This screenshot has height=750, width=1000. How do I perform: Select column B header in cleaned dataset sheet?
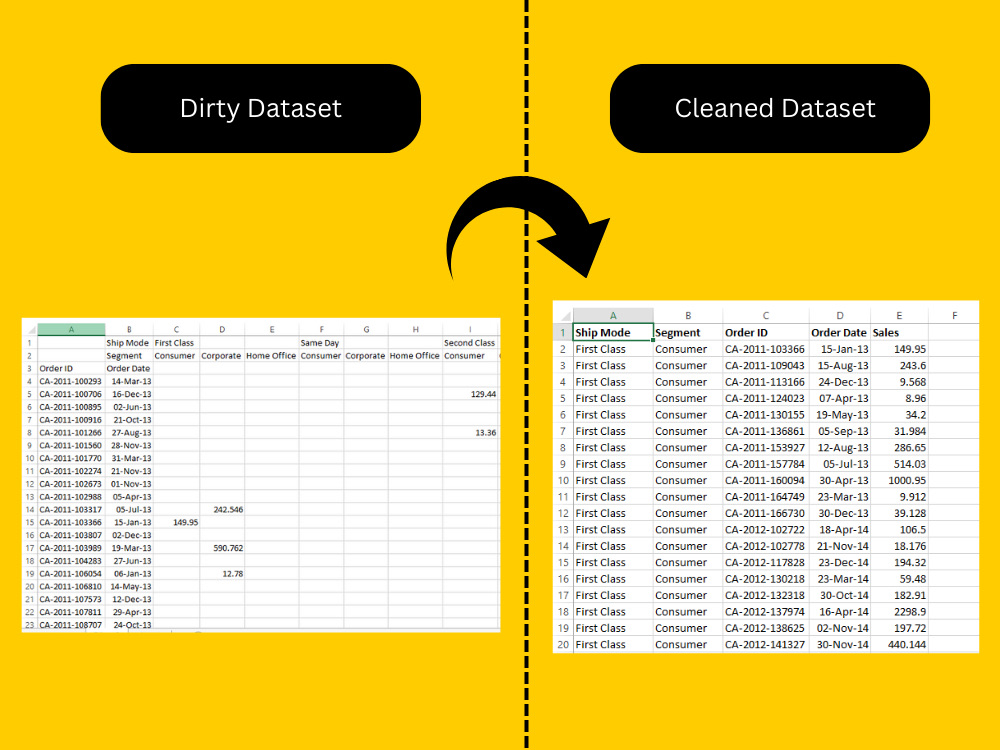click(x=688, y=316)
